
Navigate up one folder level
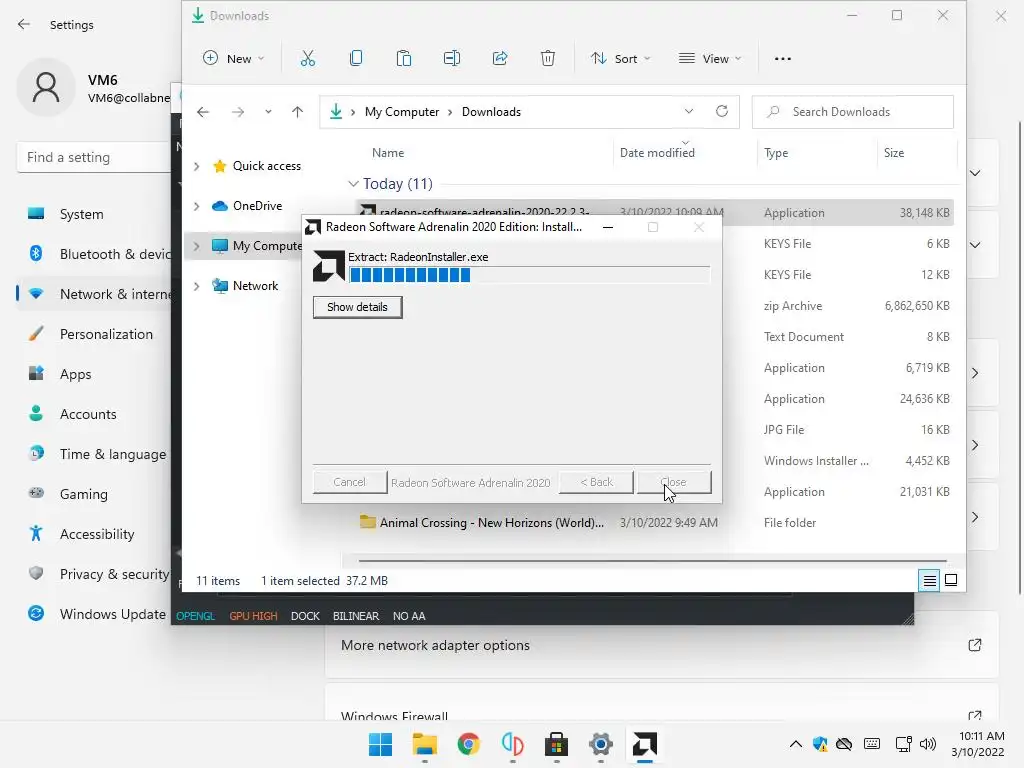297,112
